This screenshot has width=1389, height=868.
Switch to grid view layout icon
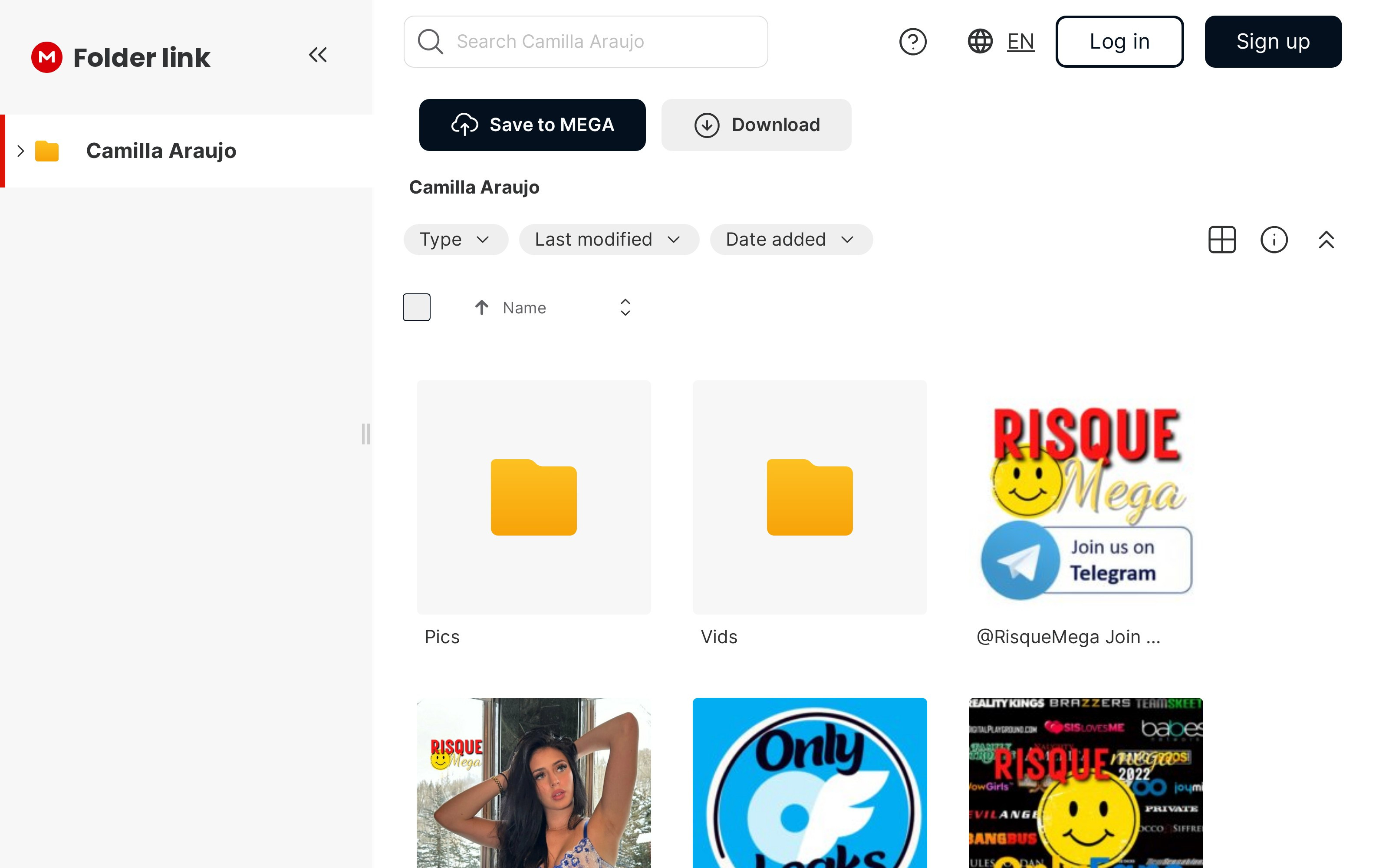click(x=1222, y=240)
